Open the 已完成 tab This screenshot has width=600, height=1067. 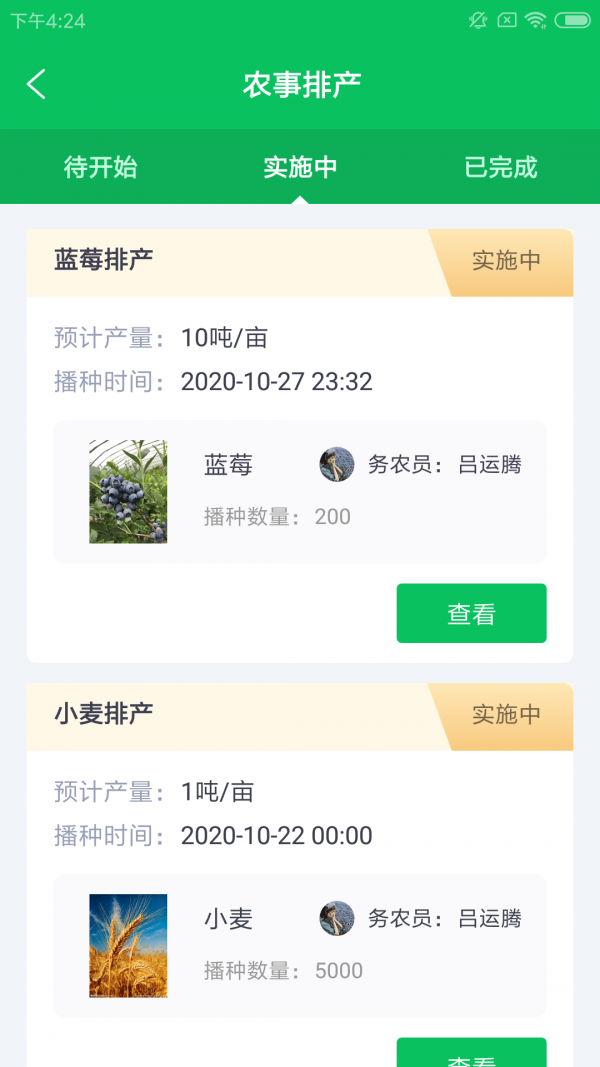coord(501,167)
